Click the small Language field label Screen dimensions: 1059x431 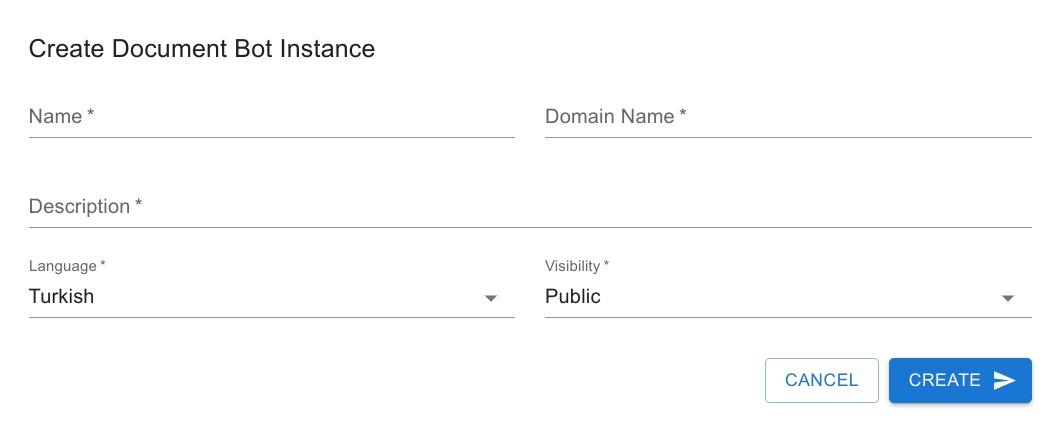67,266
